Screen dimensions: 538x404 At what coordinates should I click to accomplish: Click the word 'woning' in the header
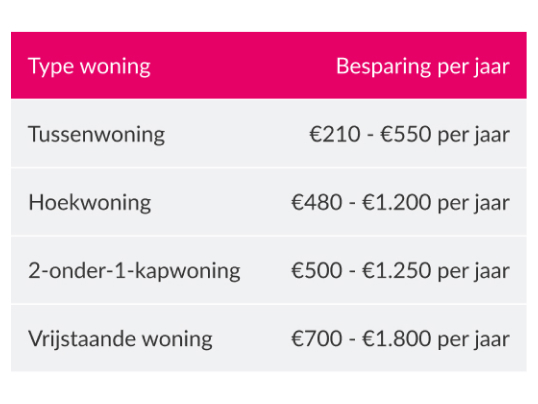coord(115,68)
